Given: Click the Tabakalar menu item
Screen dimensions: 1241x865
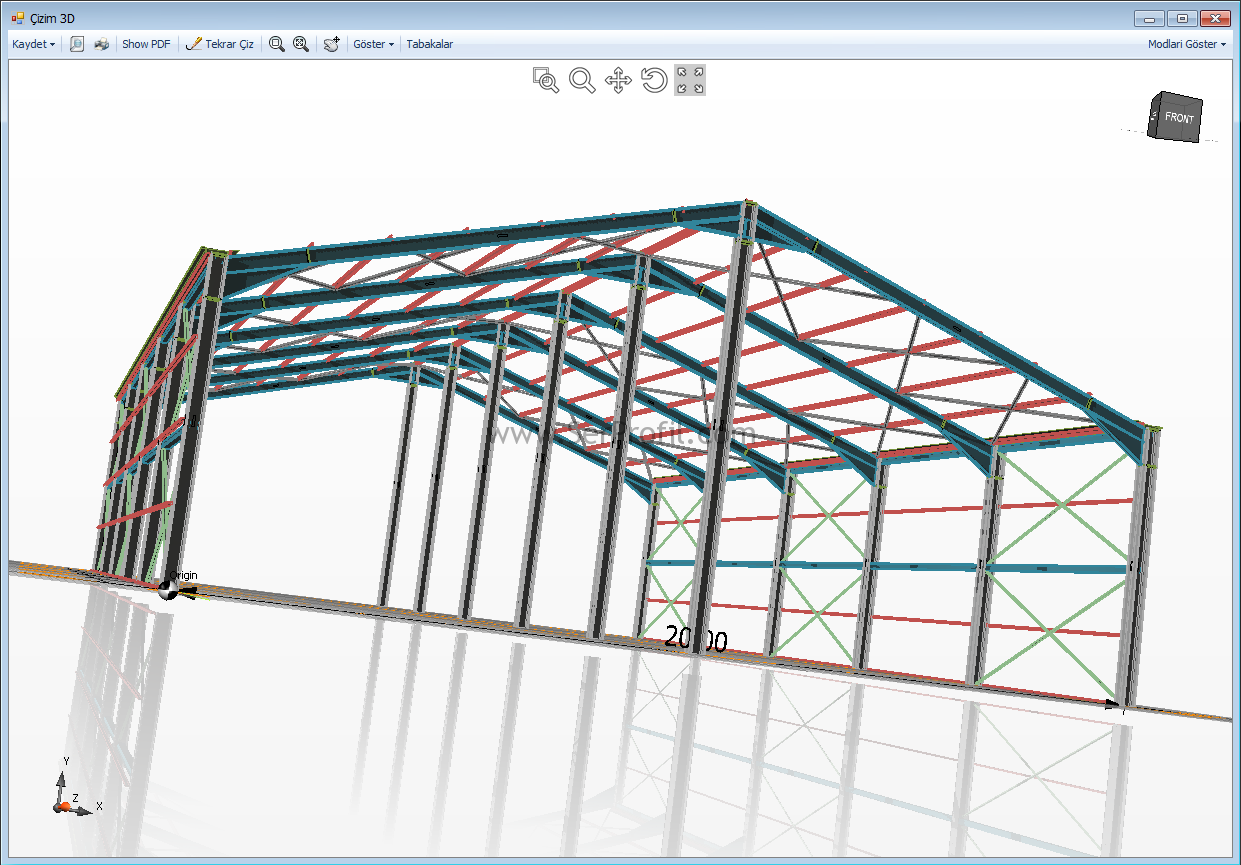Looking at the screenshot, I should (430, 44).
